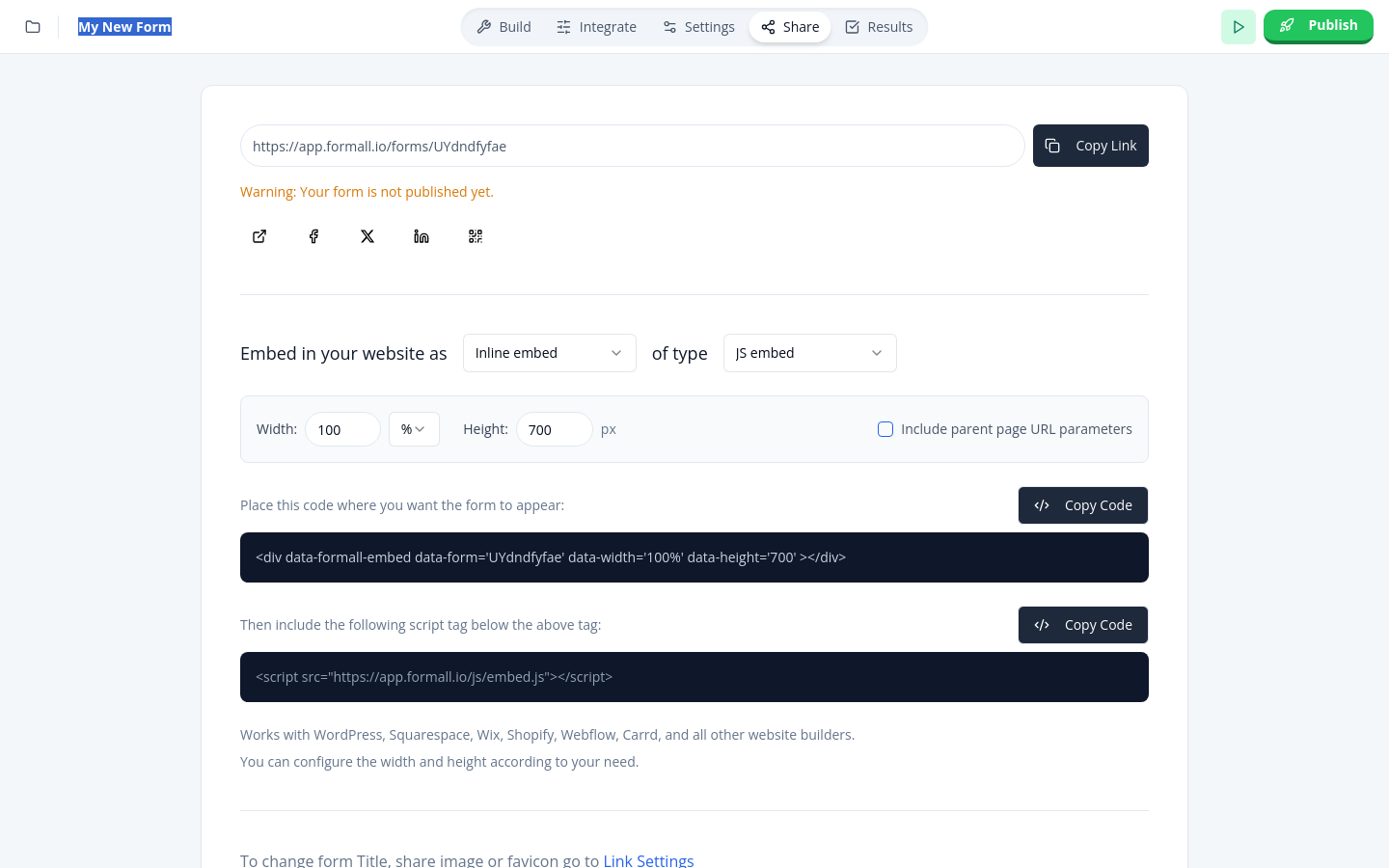Open the width unit % dropdown
This screenshot has height=868, width=1389.
point(414,429)
